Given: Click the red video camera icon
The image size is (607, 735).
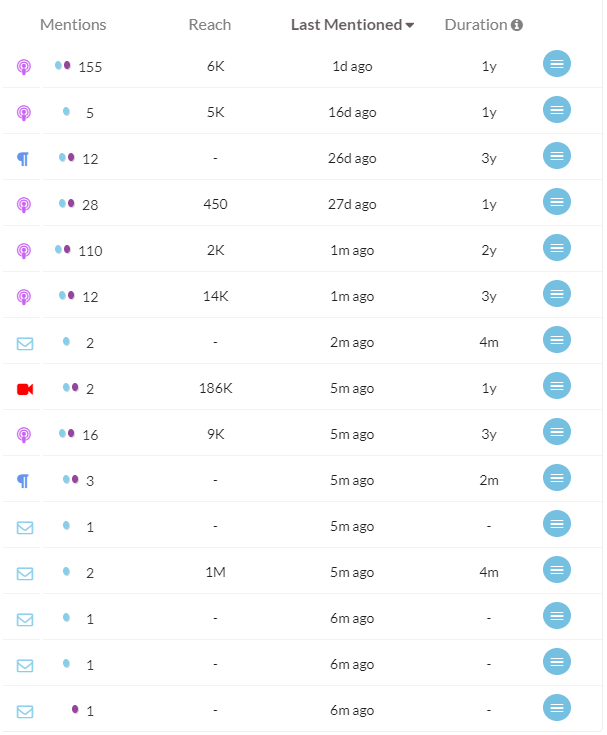Looking at the screenshot, I should 25,389.
